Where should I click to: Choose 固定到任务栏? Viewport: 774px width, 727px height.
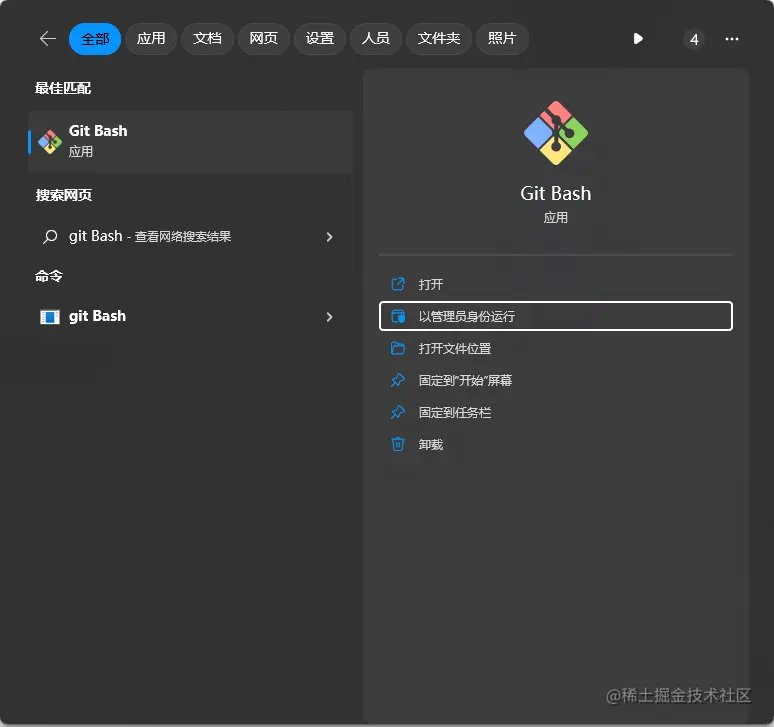(556, 413)
